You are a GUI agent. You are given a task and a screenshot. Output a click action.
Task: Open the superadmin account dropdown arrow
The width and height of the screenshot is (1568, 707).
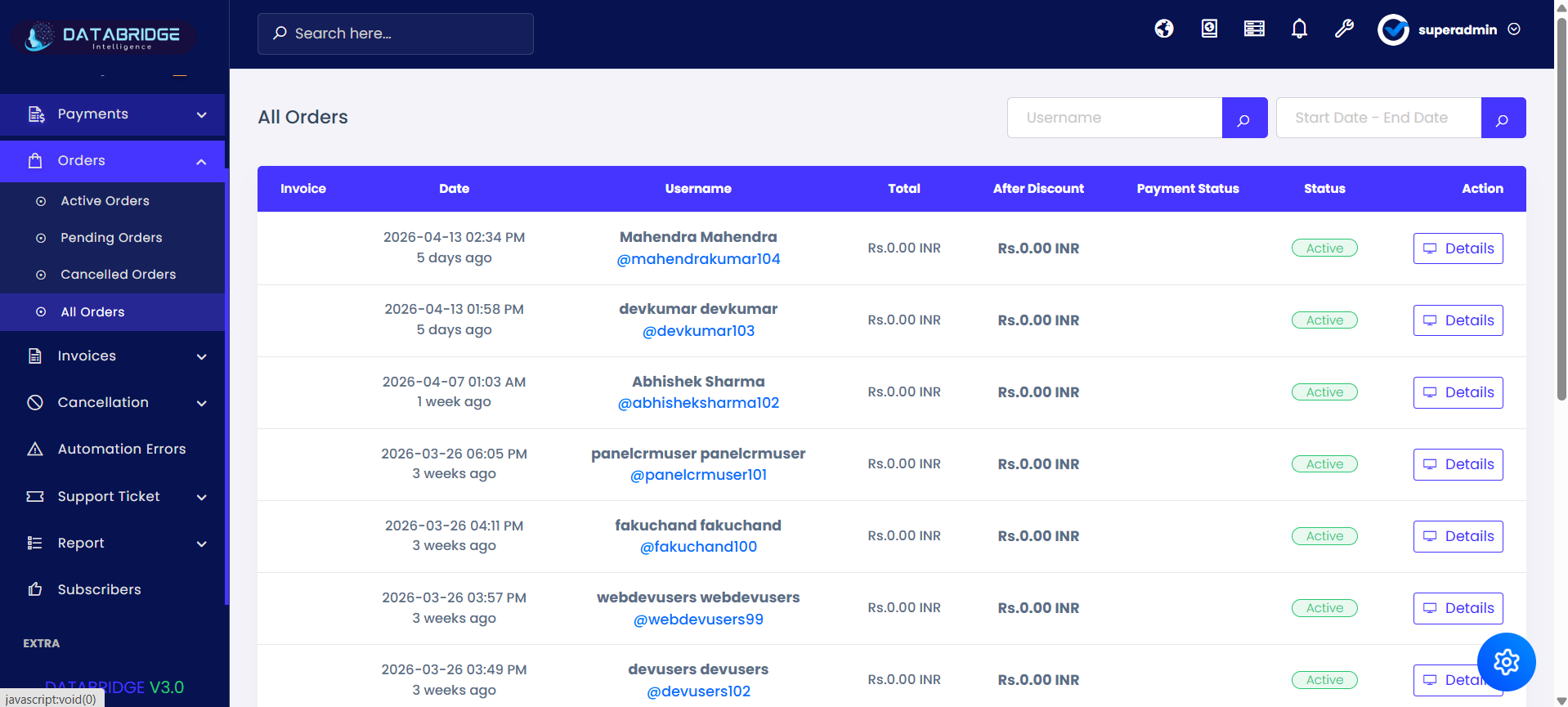point(1514,29)
